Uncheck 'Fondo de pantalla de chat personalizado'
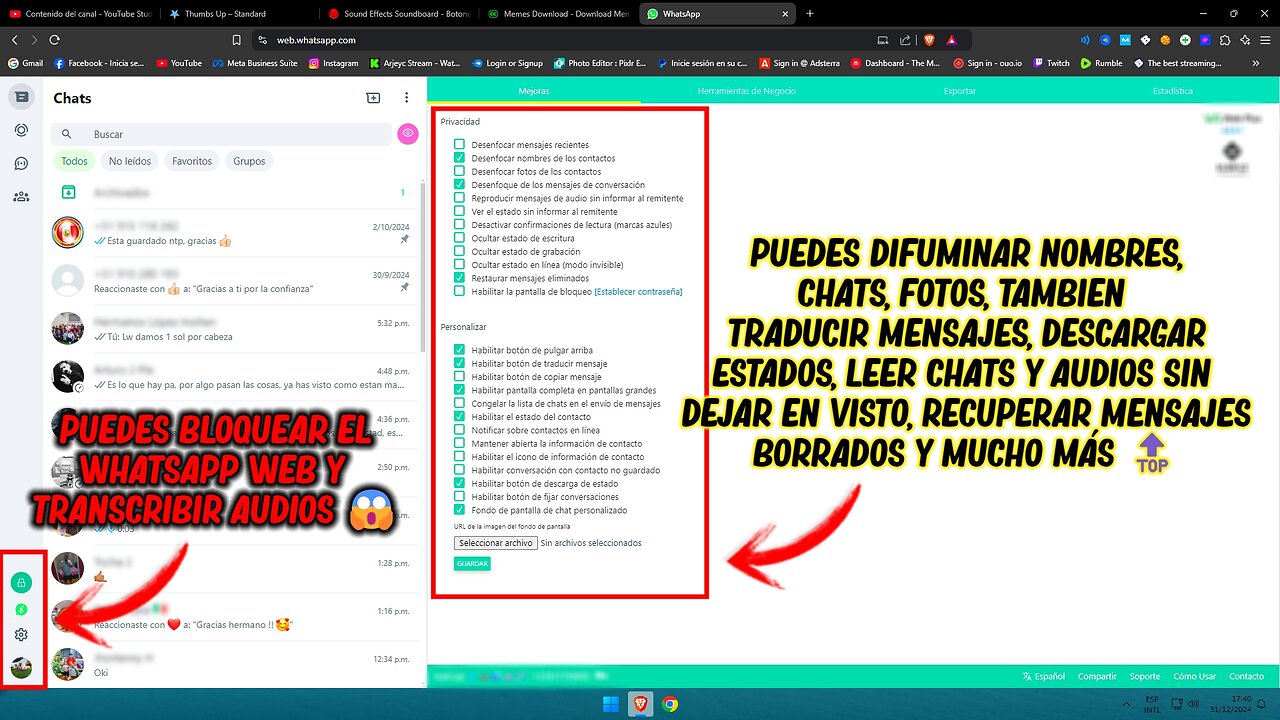Screen dimensions: 1280x720 459,510
